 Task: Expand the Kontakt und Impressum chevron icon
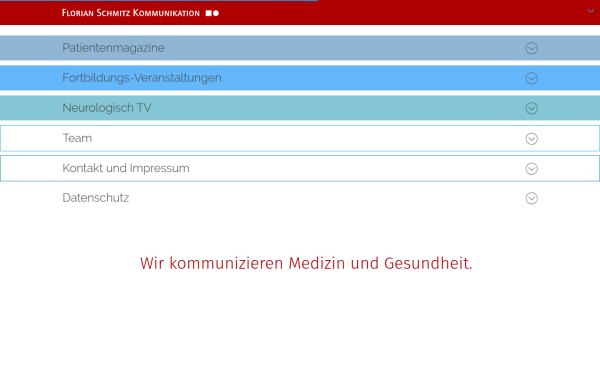tap(532, 169)
